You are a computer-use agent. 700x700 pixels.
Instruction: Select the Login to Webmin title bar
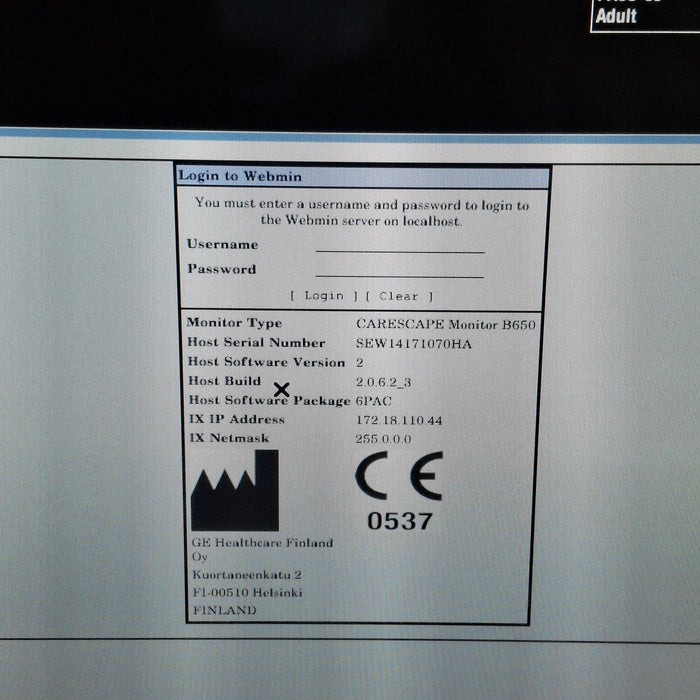363,177
